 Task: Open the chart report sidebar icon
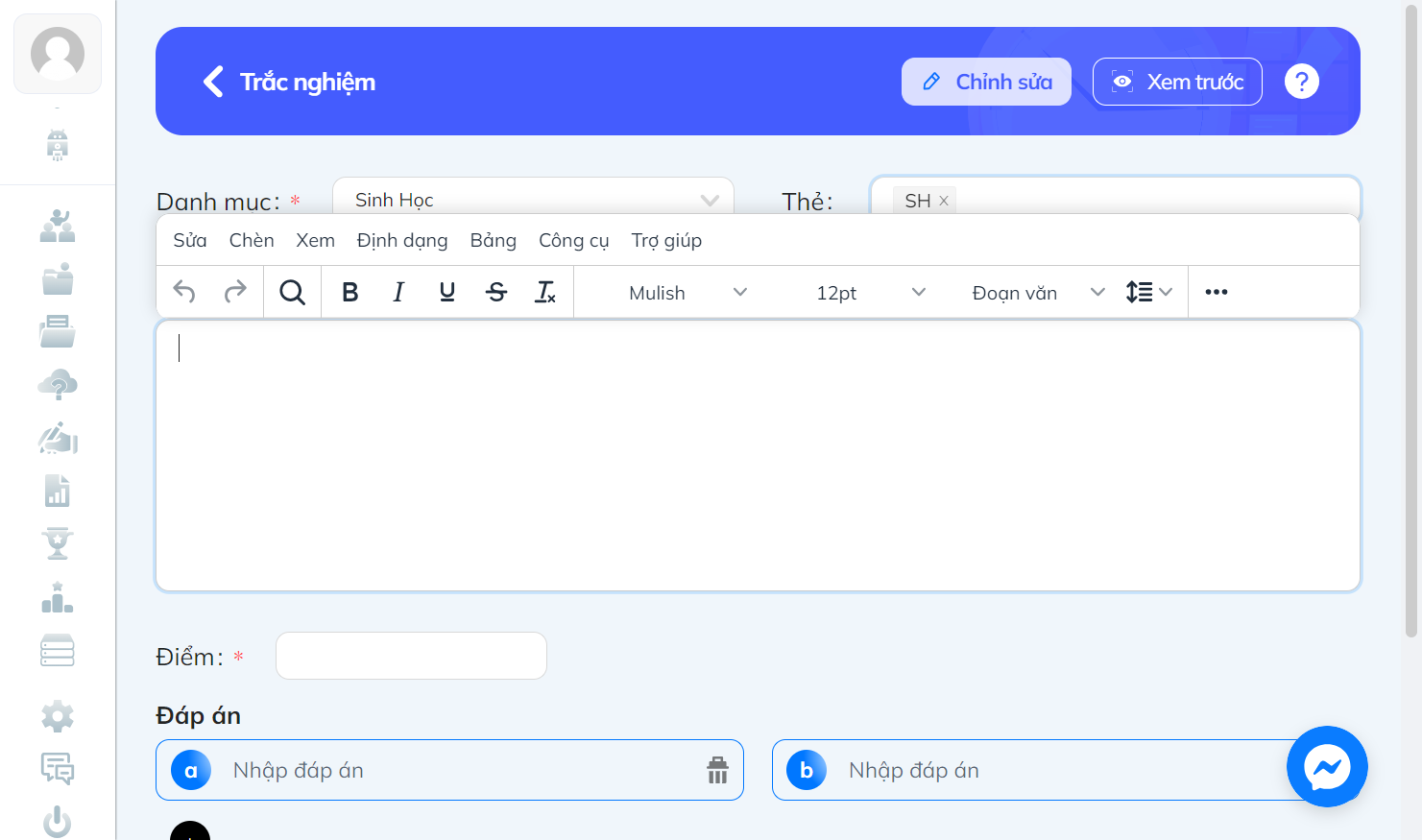58,491
